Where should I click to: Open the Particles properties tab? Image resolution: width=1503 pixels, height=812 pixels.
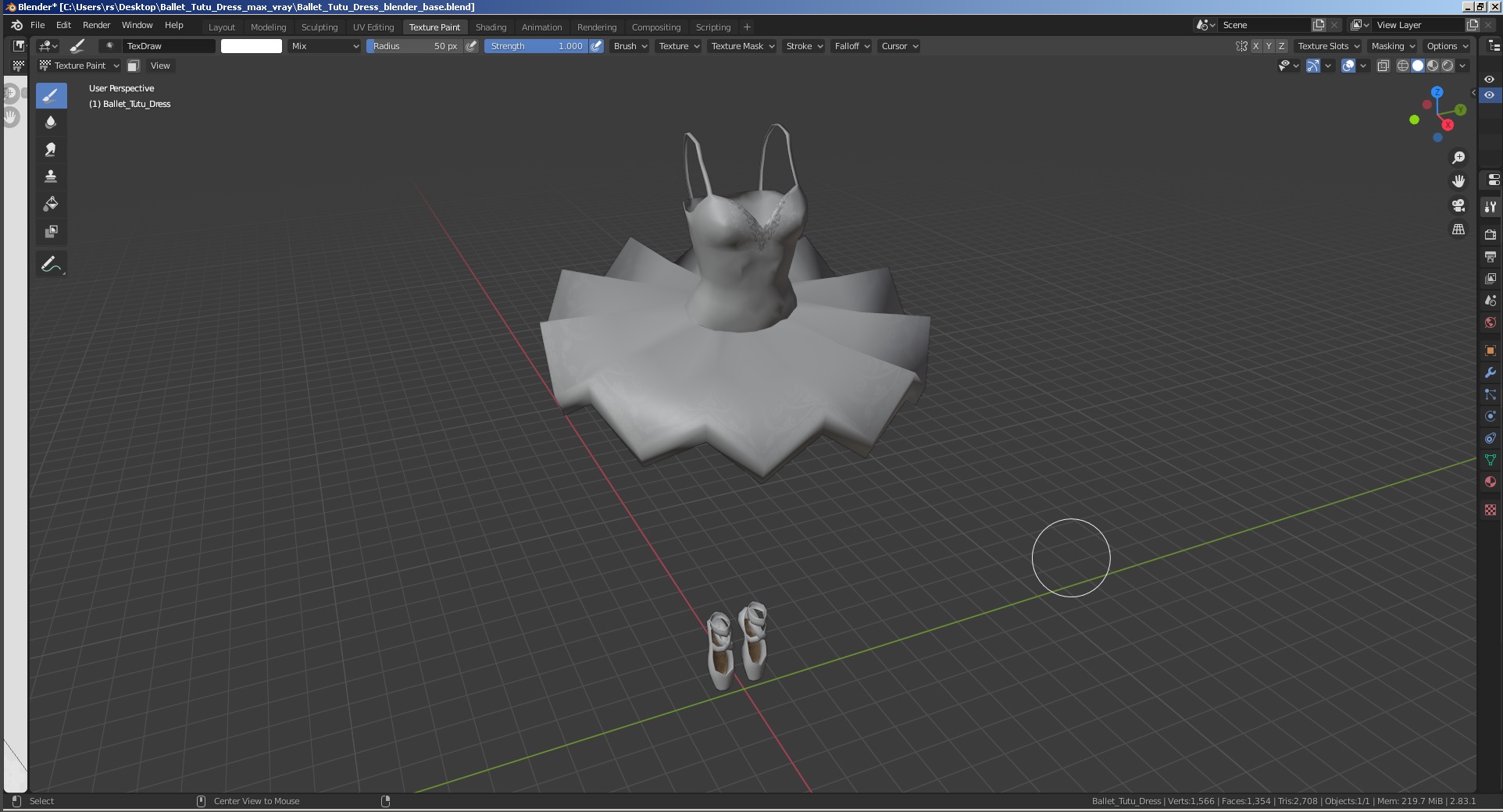(1491, 394)
